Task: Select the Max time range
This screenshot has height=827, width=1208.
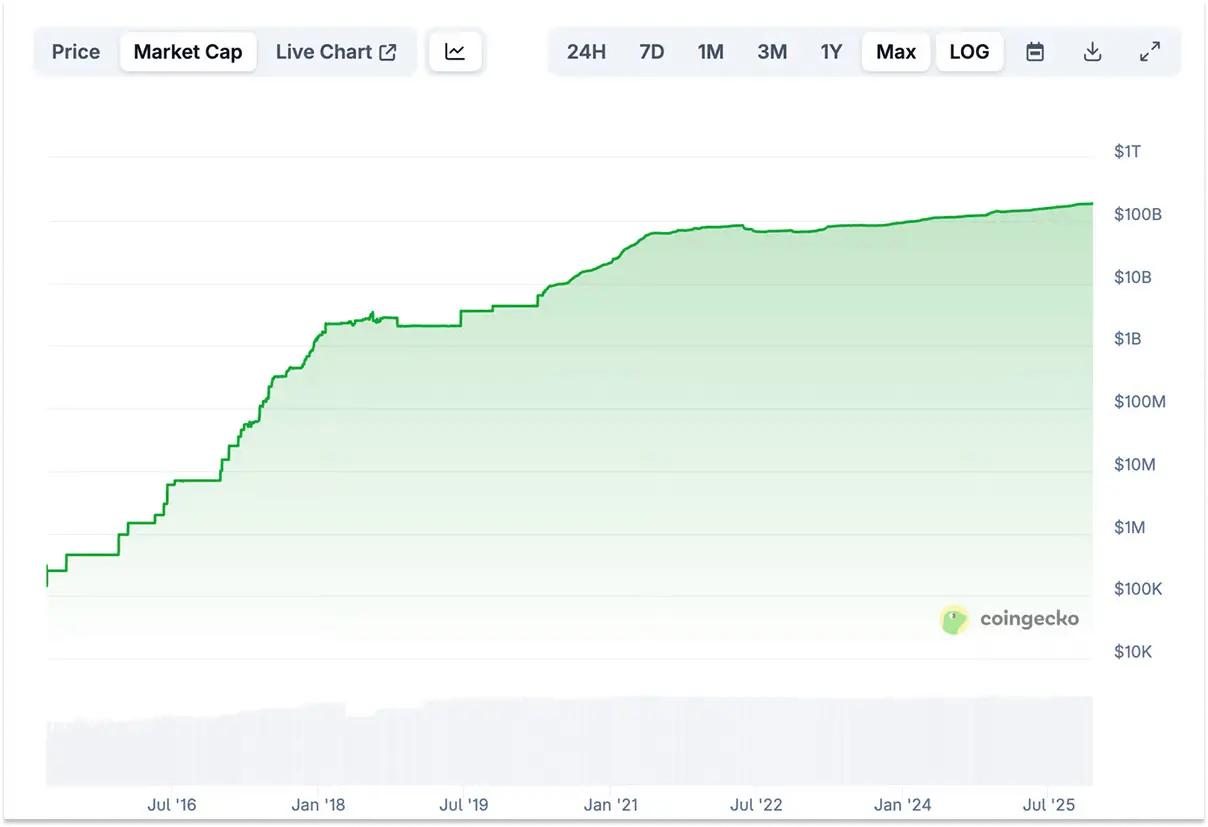Action: (x=896, y=52)
